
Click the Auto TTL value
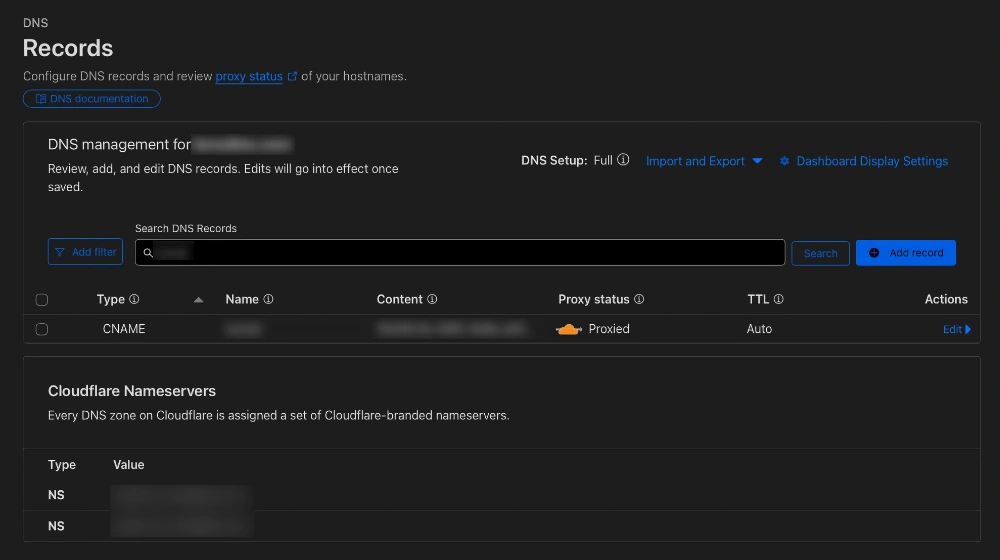point(759,328)
